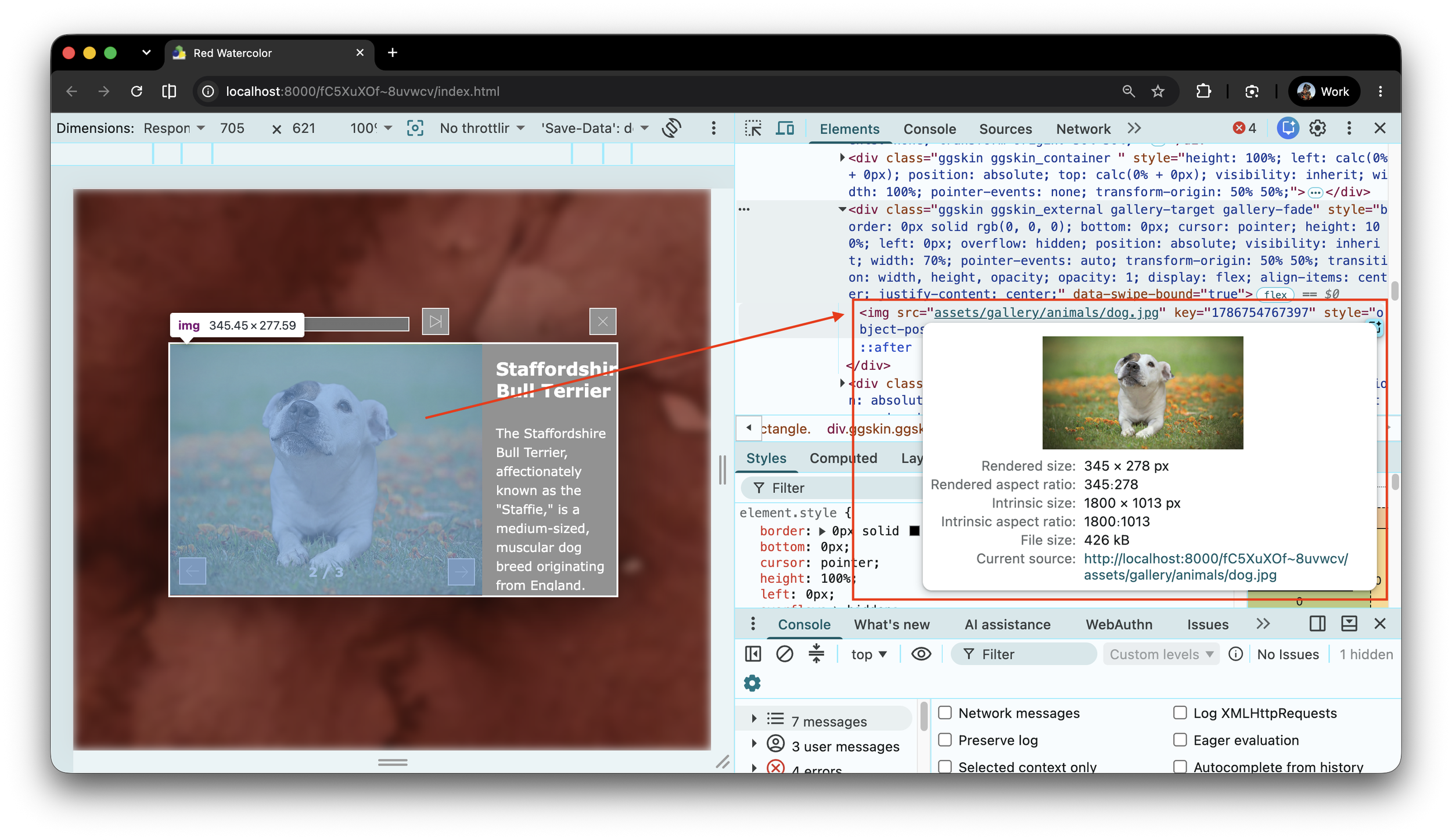Enable the Network messages checkbox
This screenshot has width=1452, height=840.
945,712
